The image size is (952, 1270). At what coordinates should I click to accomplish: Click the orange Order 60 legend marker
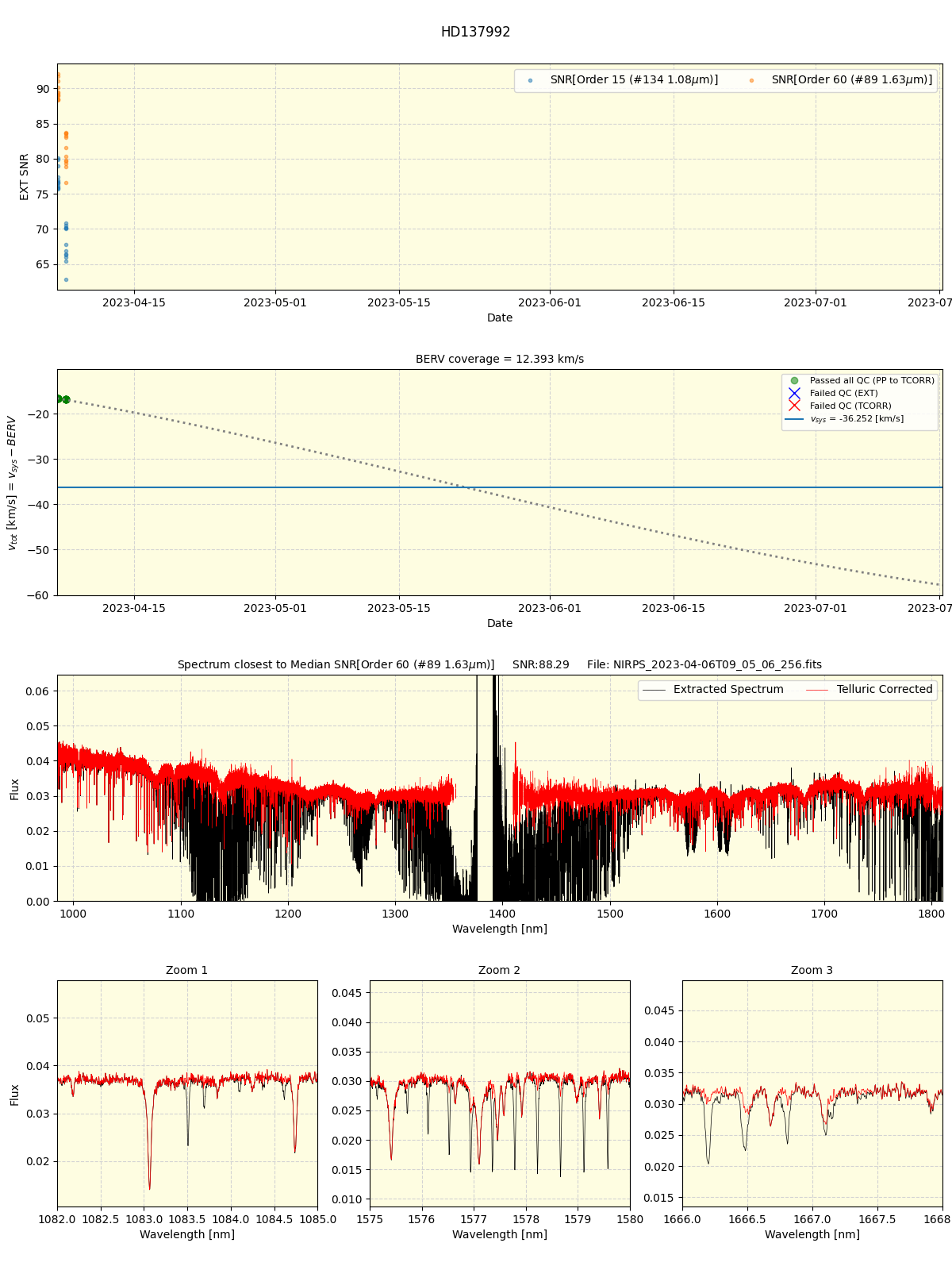[751, 81]
